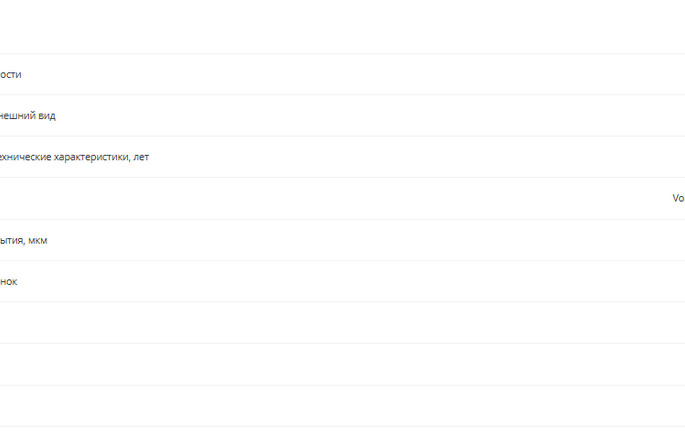Select the middle of three blank rows
685x437 pixels.
pos(342,364)
